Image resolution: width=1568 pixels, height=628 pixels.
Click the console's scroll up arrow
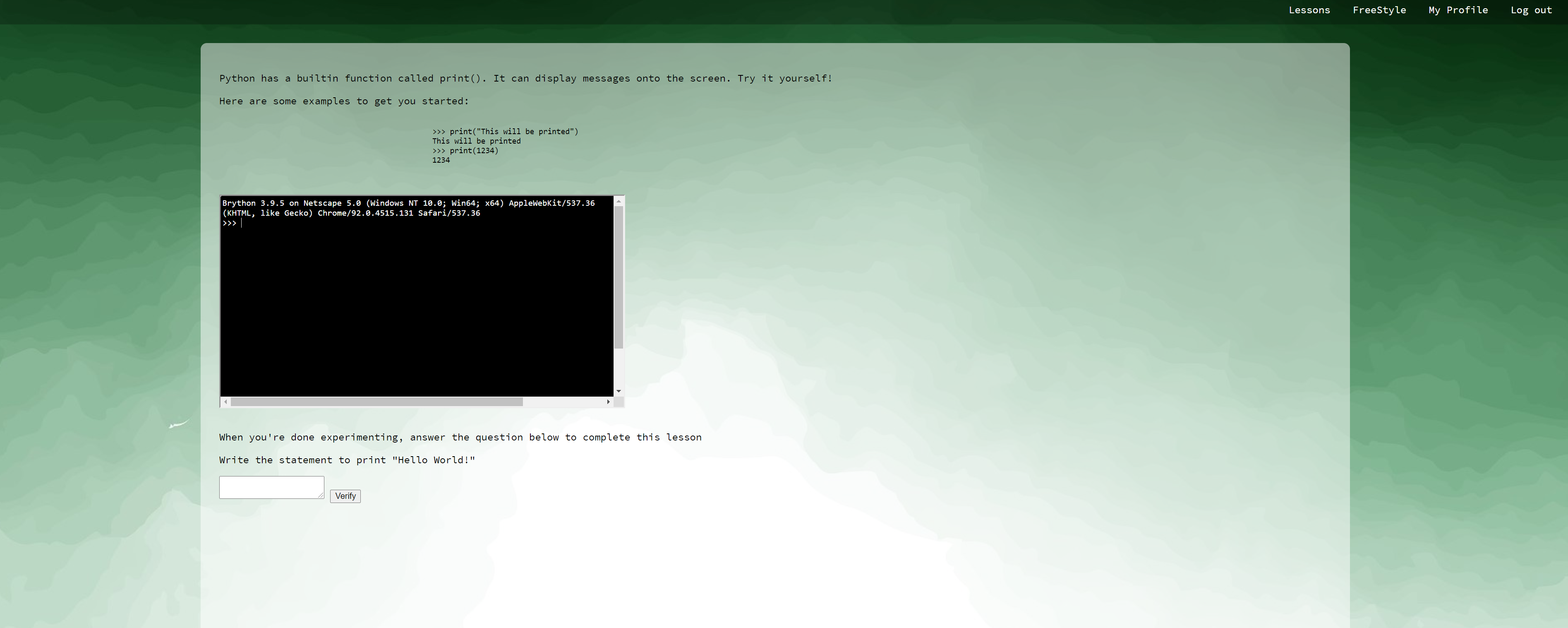tap(619, 202)
